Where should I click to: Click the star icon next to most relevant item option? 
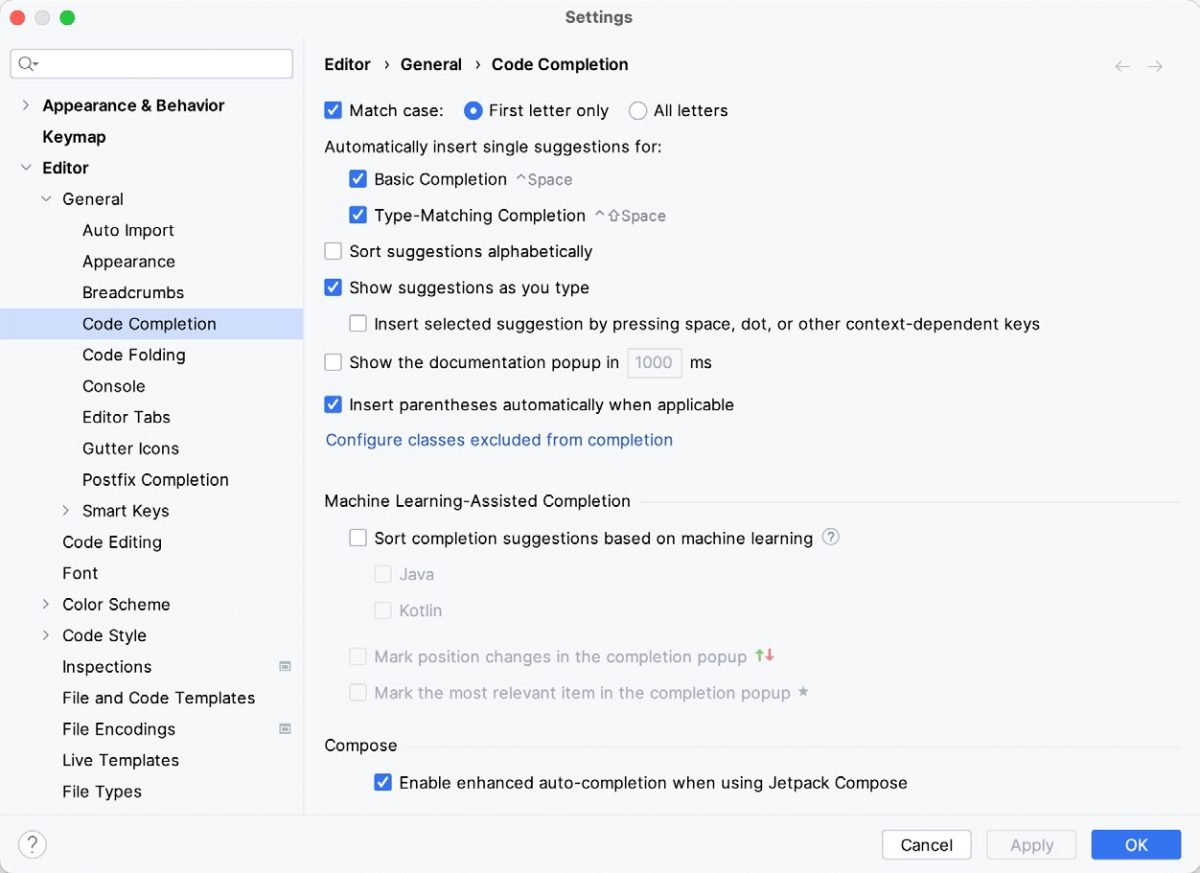pos(805,692)
